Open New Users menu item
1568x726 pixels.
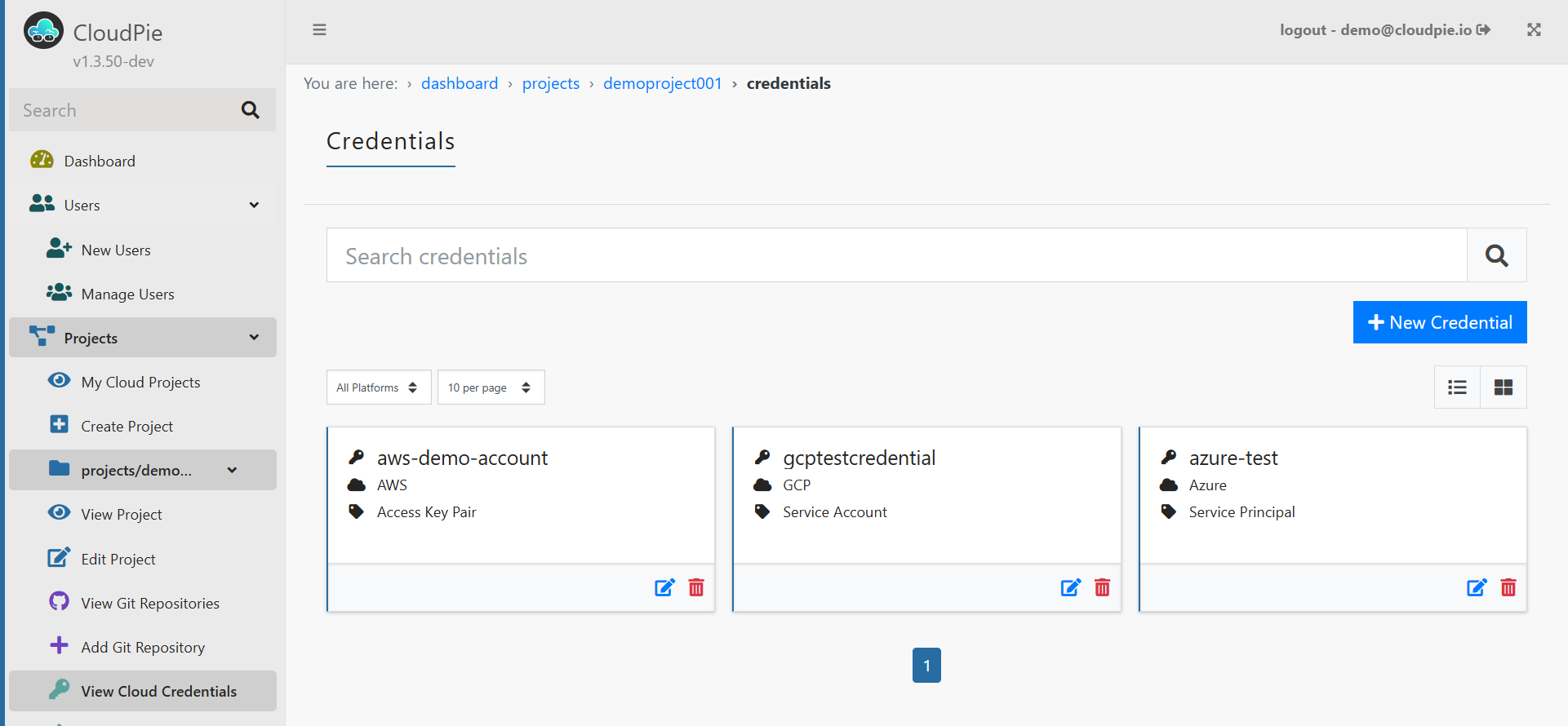(x=143, y=250)
